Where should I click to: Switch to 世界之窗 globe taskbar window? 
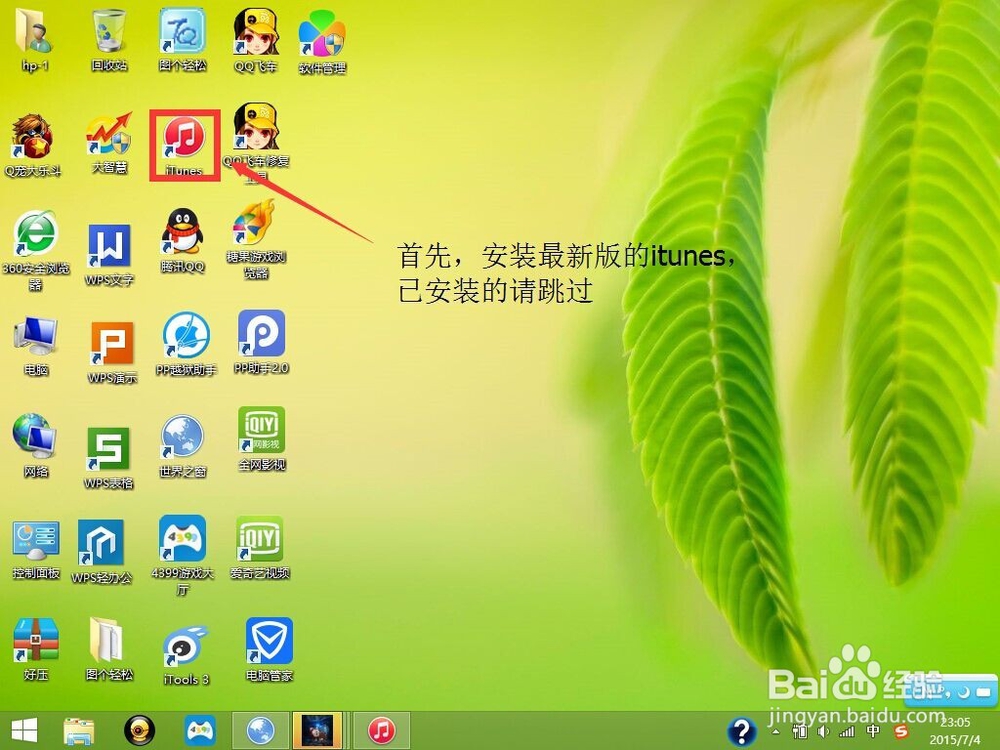point(260,731)
